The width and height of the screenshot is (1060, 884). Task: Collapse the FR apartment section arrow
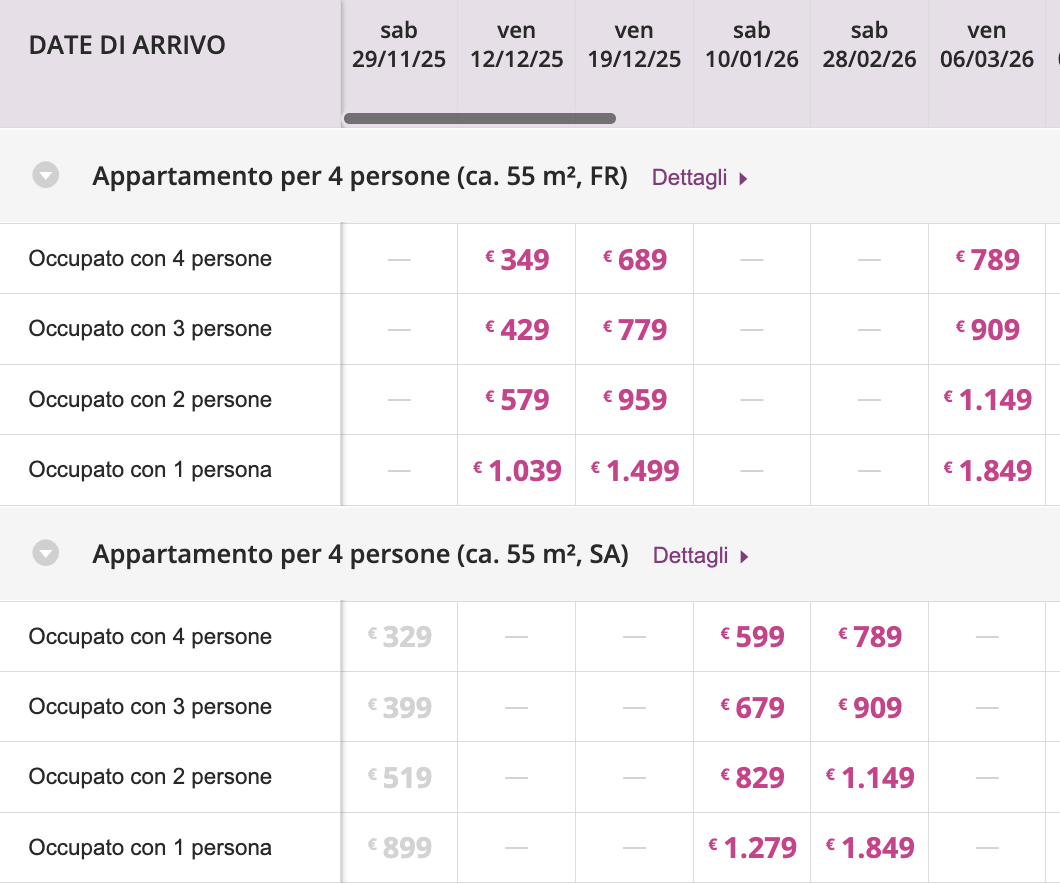[46, 176]
